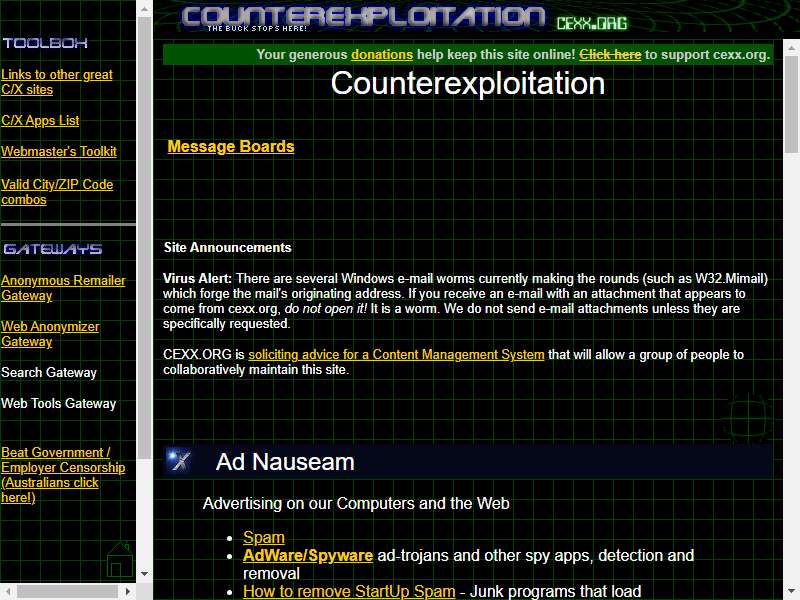Open Links to other great C/X sites
Screen dimensions: 800x600
pyautogui.click(x=57, y=82)
